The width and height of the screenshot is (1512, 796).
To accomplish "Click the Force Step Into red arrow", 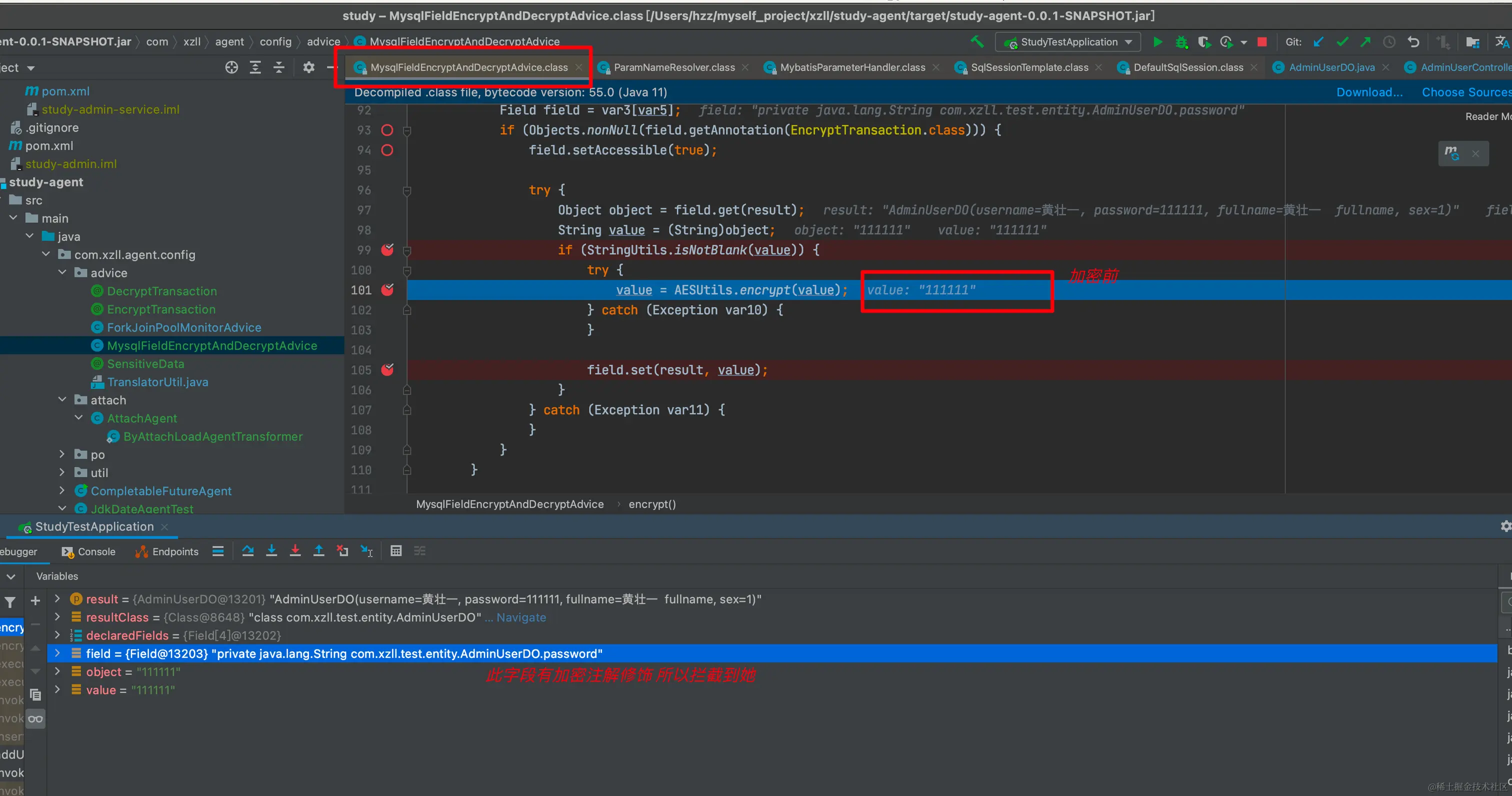I will pos(295,550).
